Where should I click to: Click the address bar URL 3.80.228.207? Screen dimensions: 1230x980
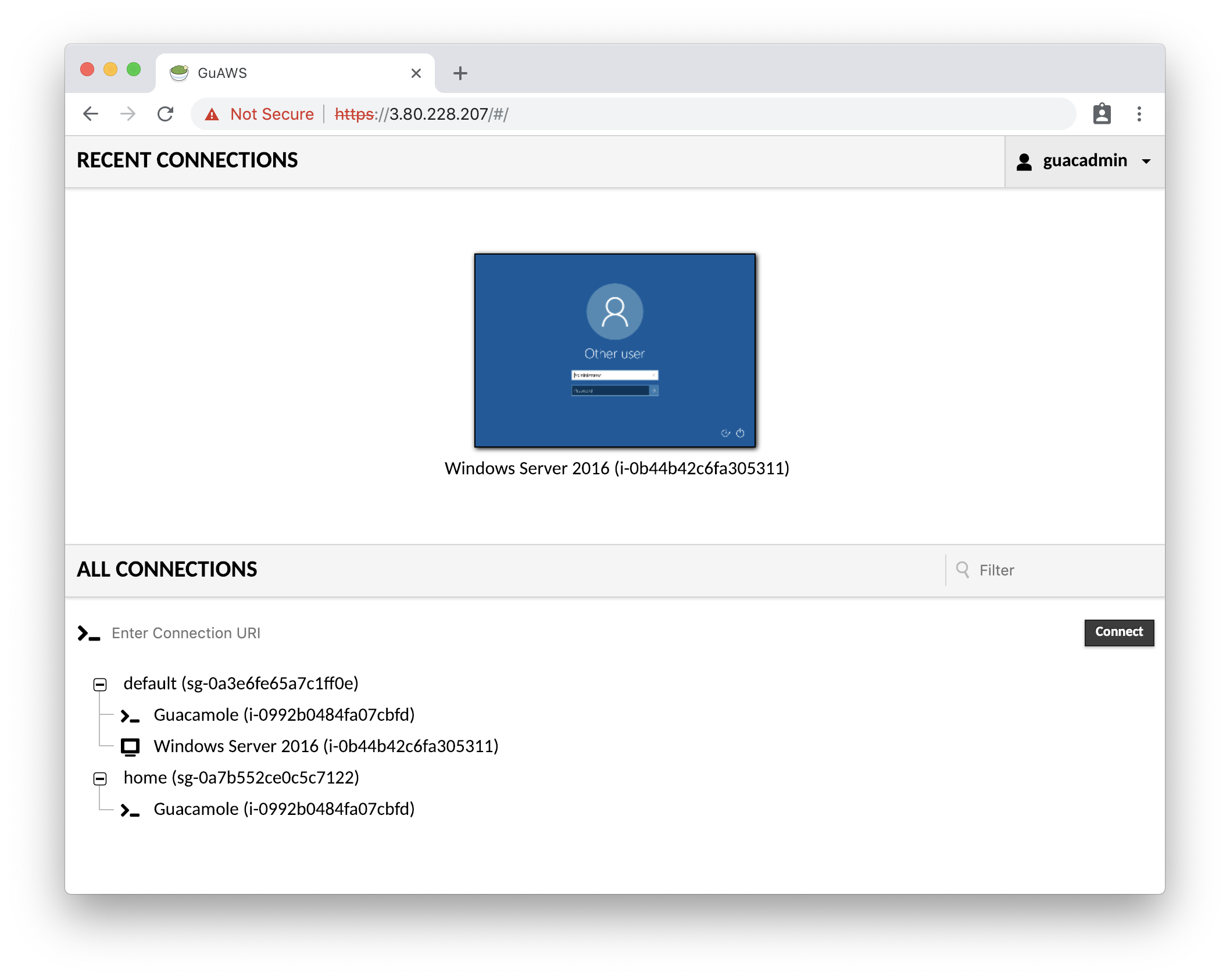[439, 114]
